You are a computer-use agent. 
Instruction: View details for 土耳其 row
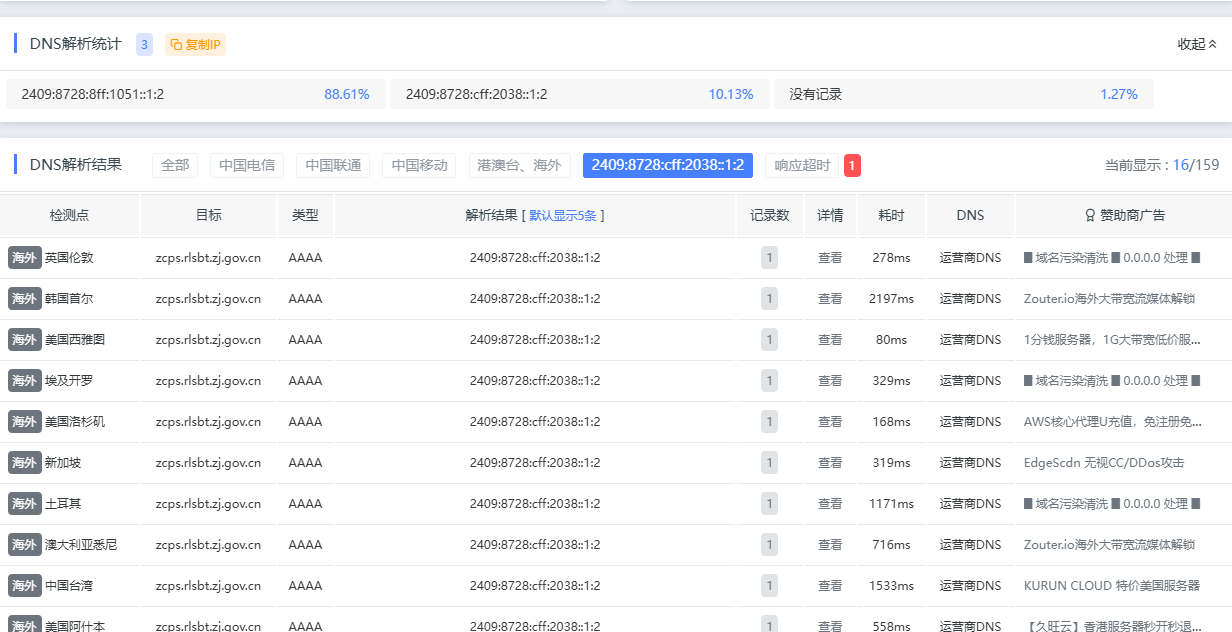click(x=830, y=504)
